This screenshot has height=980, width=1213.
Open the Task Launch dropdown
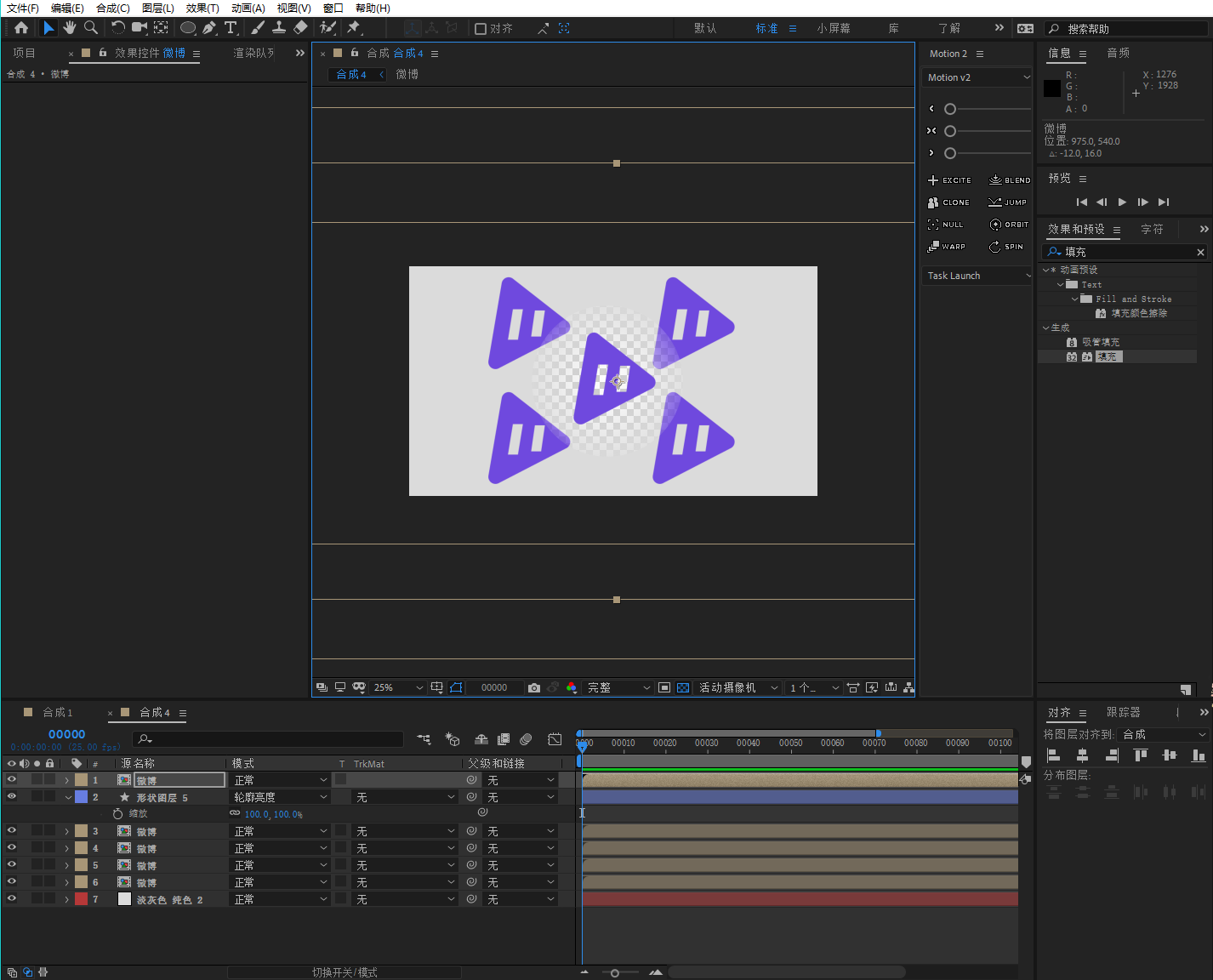pos(978,276)
